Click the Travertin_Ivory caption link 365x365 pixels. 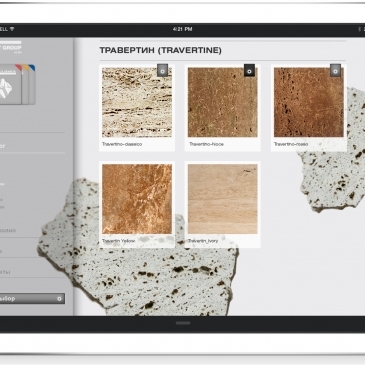pos(203,241)
